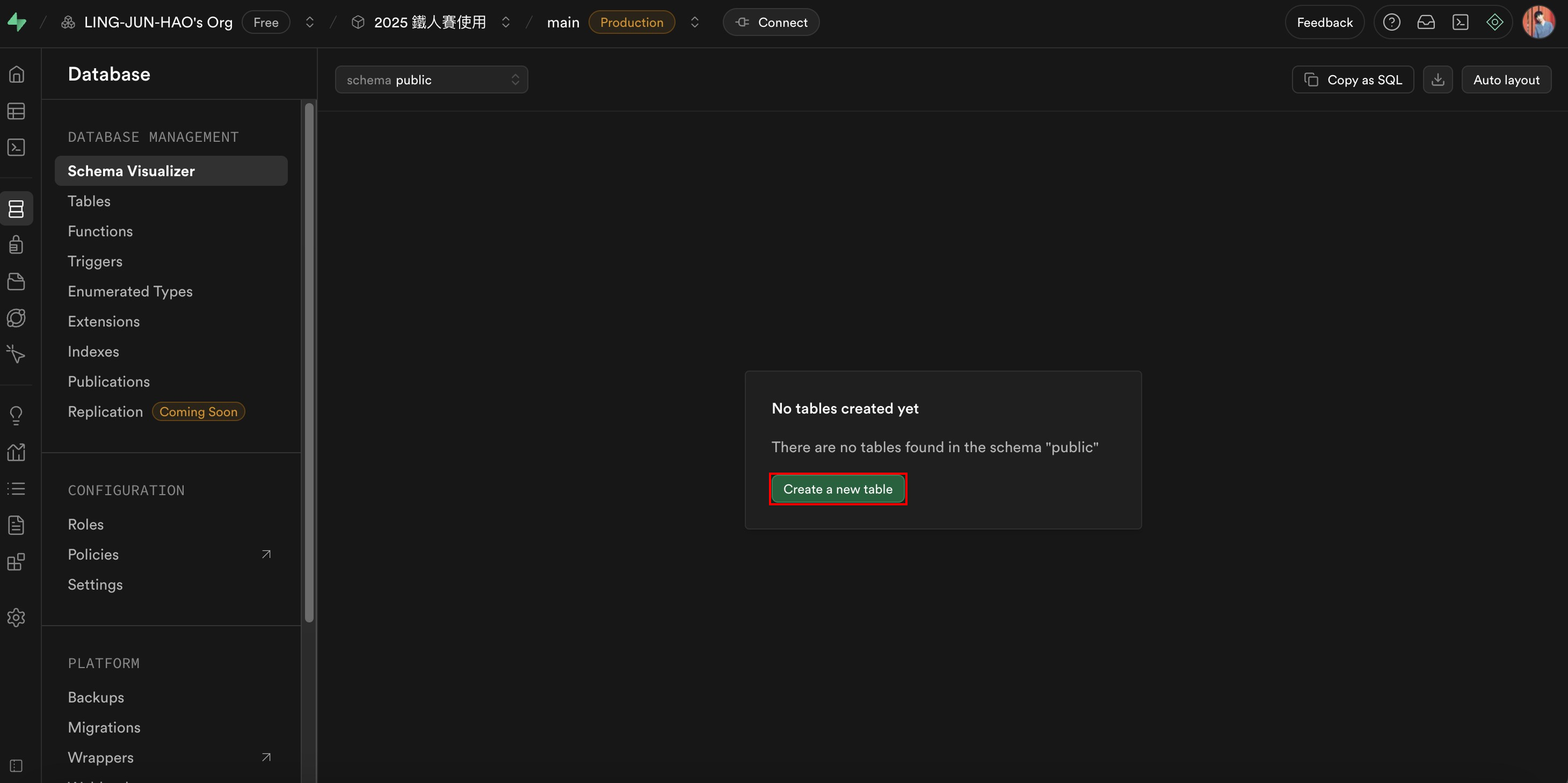This screenshot has width=1568, height=783.
Task: Click the sidebar vertical scrollbar
Action: click(309, 361)
